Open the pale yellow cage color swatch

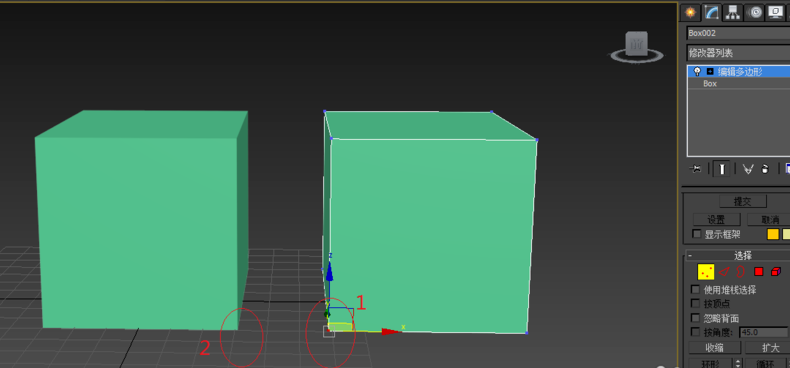pyautogui.click(x=786, y=234)
